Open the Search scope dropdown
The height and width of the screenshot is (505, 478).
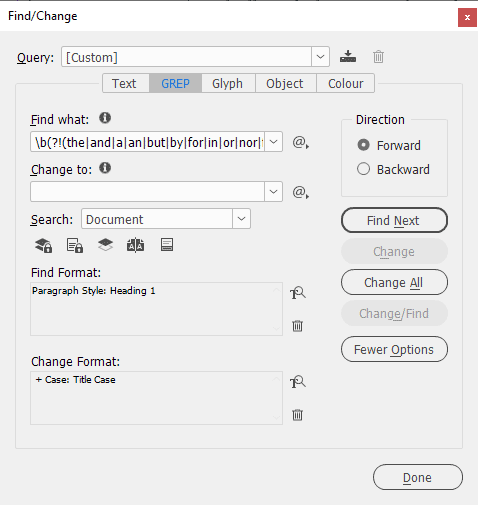pos(241,219)
